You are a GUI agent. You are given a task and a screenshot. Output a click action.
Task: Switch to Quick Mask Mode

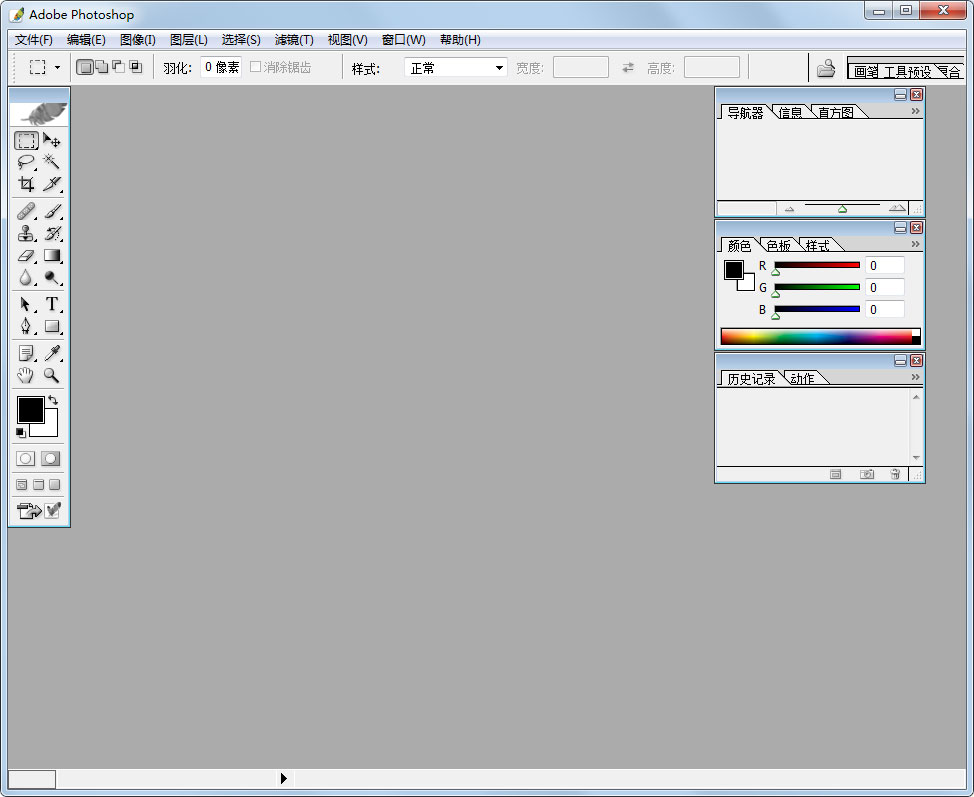pyautogui.click(x=50, y=458)
